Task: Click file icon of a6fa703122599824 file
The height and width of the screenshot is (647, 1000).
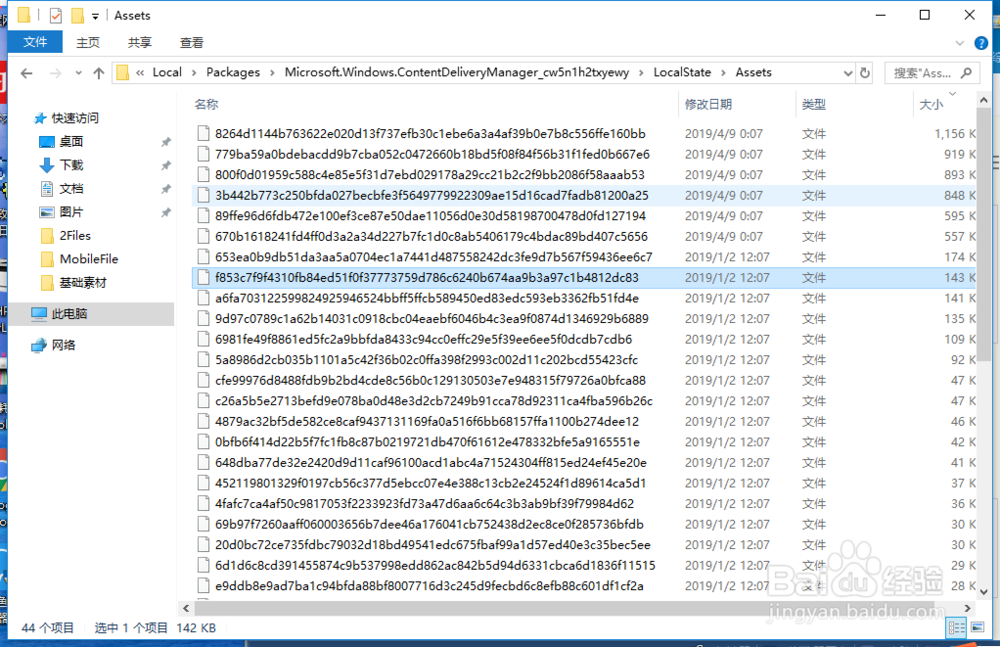Action: (203, 298)
